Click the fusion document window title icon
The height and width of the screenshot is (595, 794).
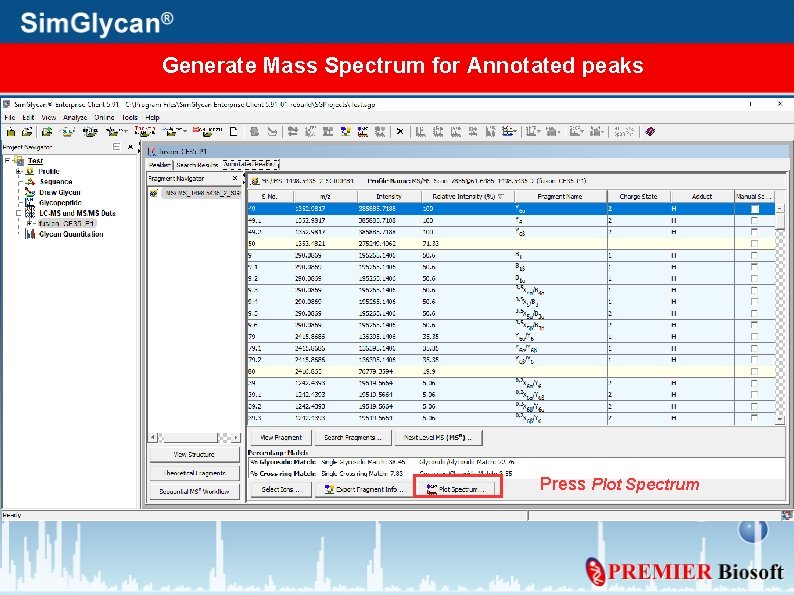[151, 151]
